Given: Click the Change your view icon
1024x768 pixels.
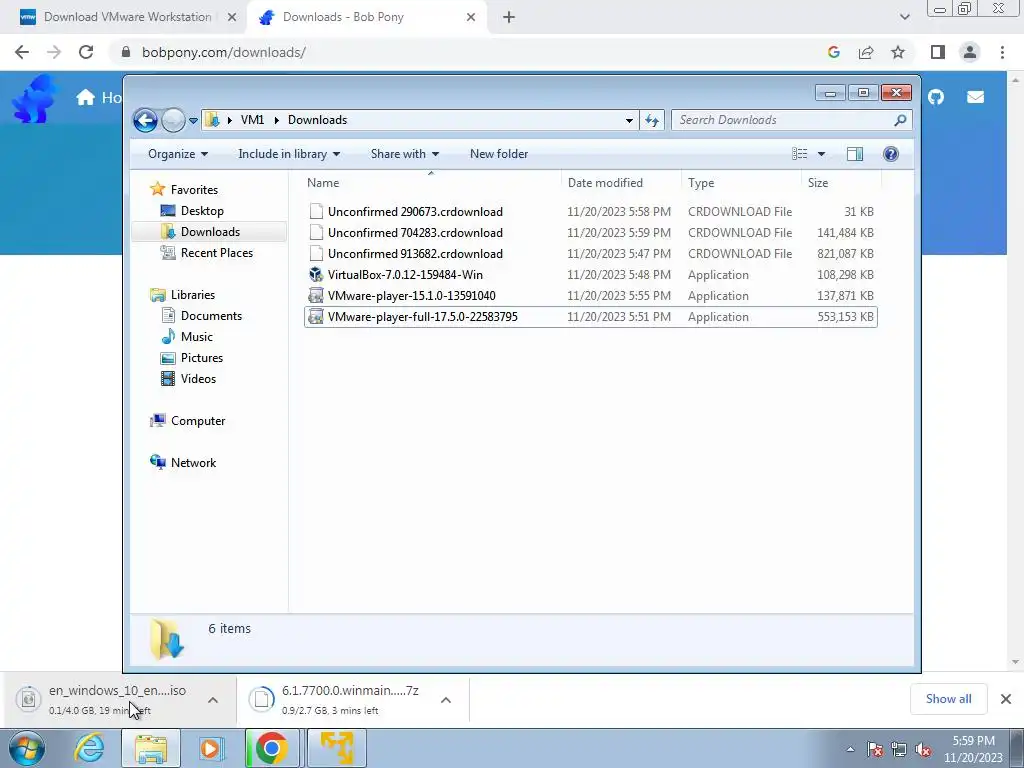Looking at the screenshot, I should pyautogui.click(x=800, y=154).
